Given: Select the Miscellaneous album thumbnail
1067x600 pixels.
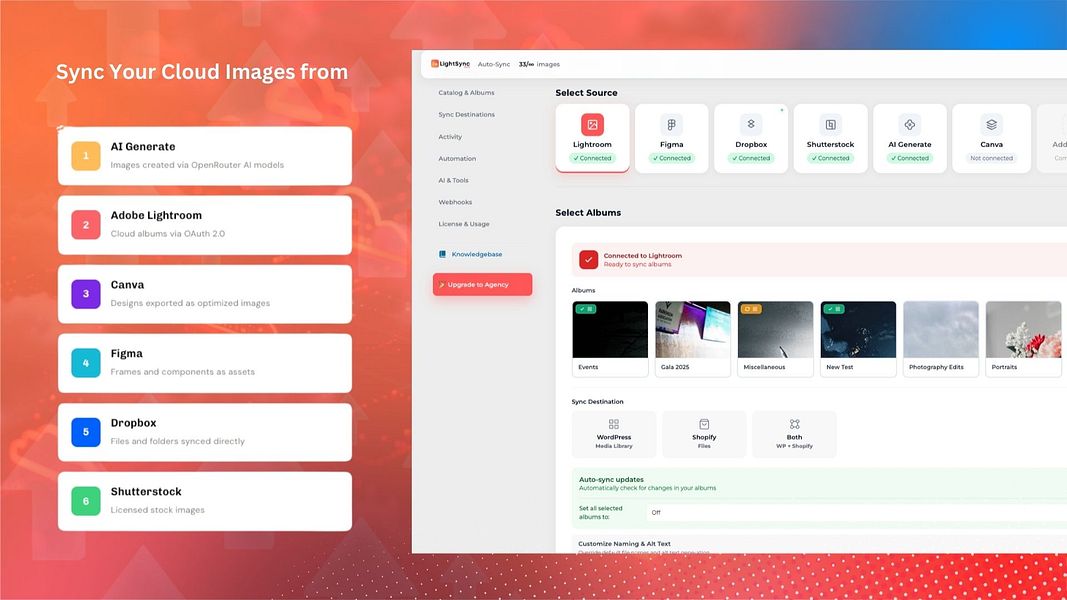Looking at the screenshot, I should click(775, 330).
